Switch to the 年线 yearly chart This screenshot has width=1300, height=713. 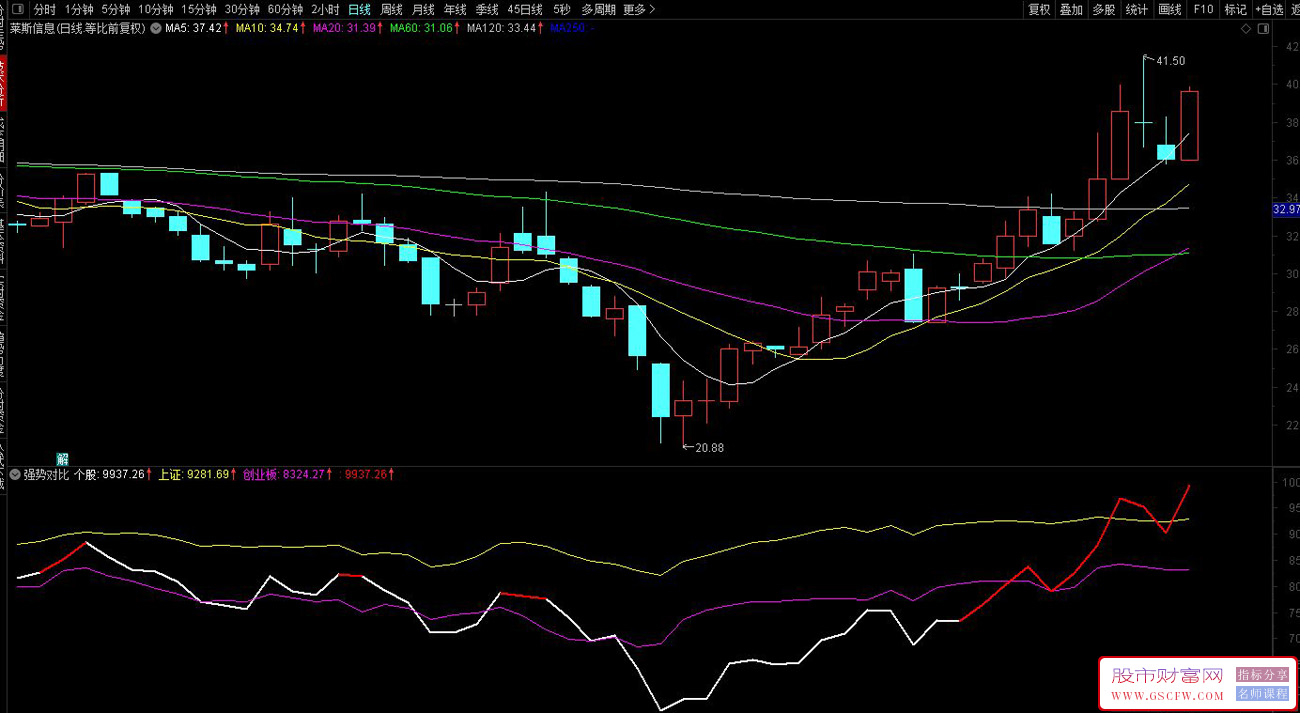(455, 9)
